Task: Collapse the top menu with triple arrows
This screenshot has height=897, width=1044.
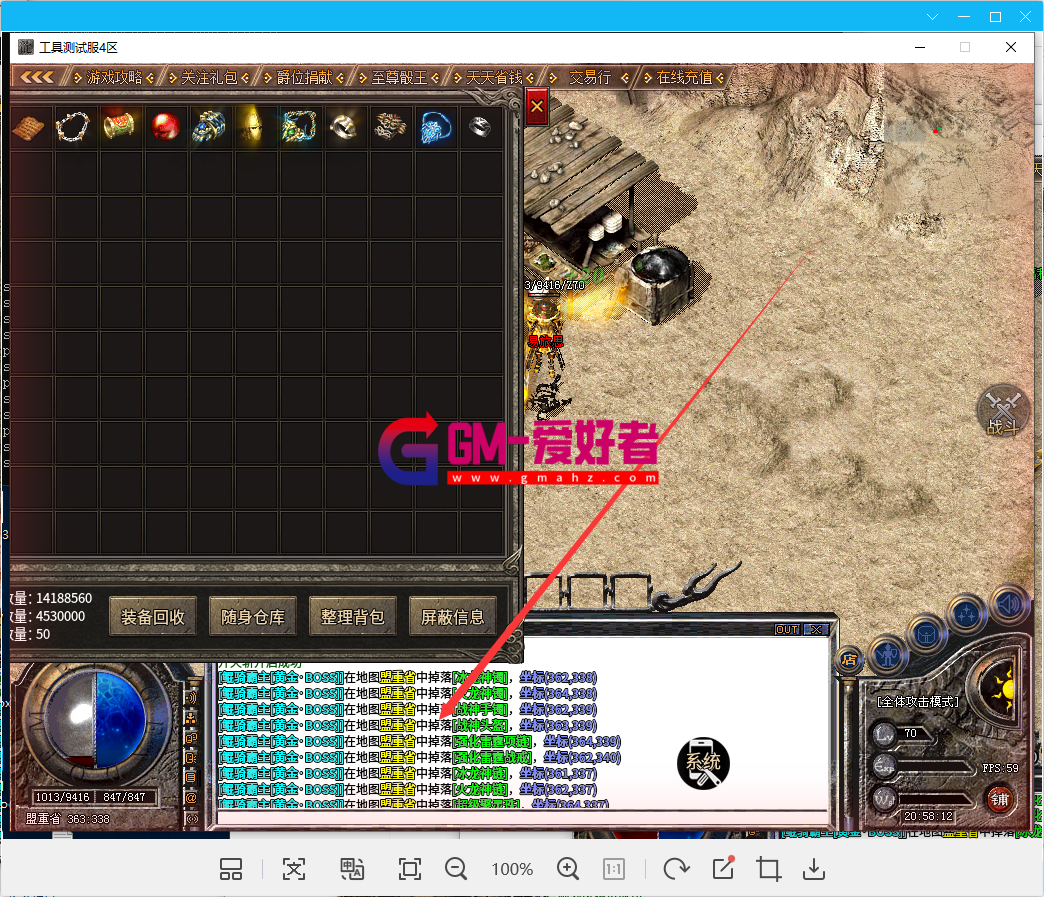Action: pos(37,77)
